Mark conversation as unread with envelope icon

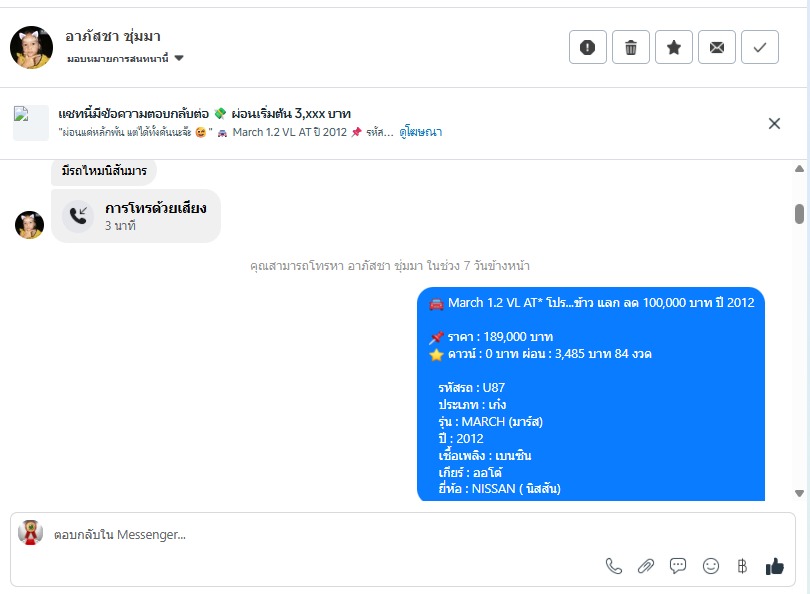click(x=716, y=47)
